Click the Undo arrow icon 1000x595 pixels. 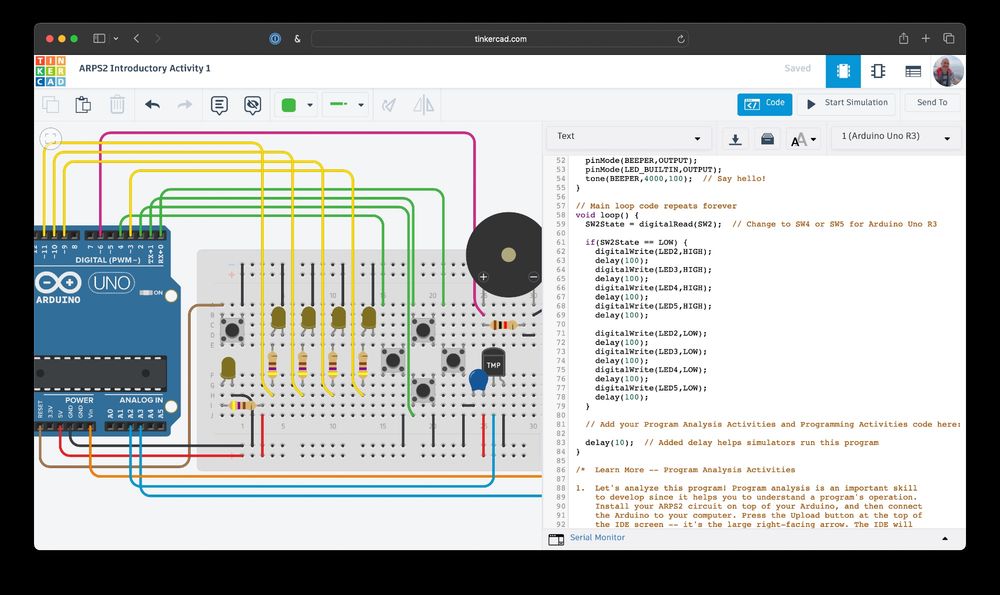point(152,104)
